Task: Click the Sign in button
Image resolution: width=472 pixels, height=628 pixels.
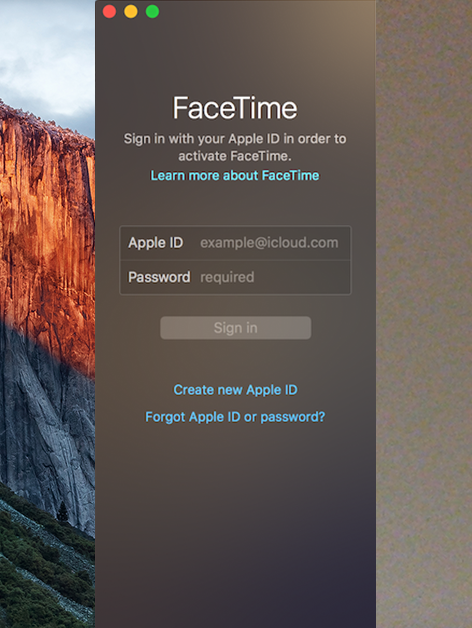Action: click(236, 328)
